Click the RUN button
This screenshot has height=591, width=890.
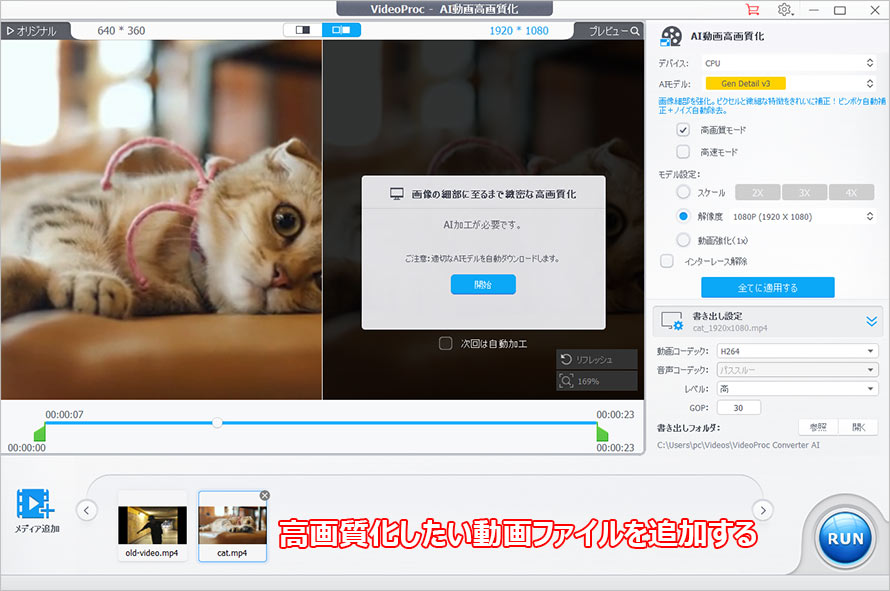point(845,538)
